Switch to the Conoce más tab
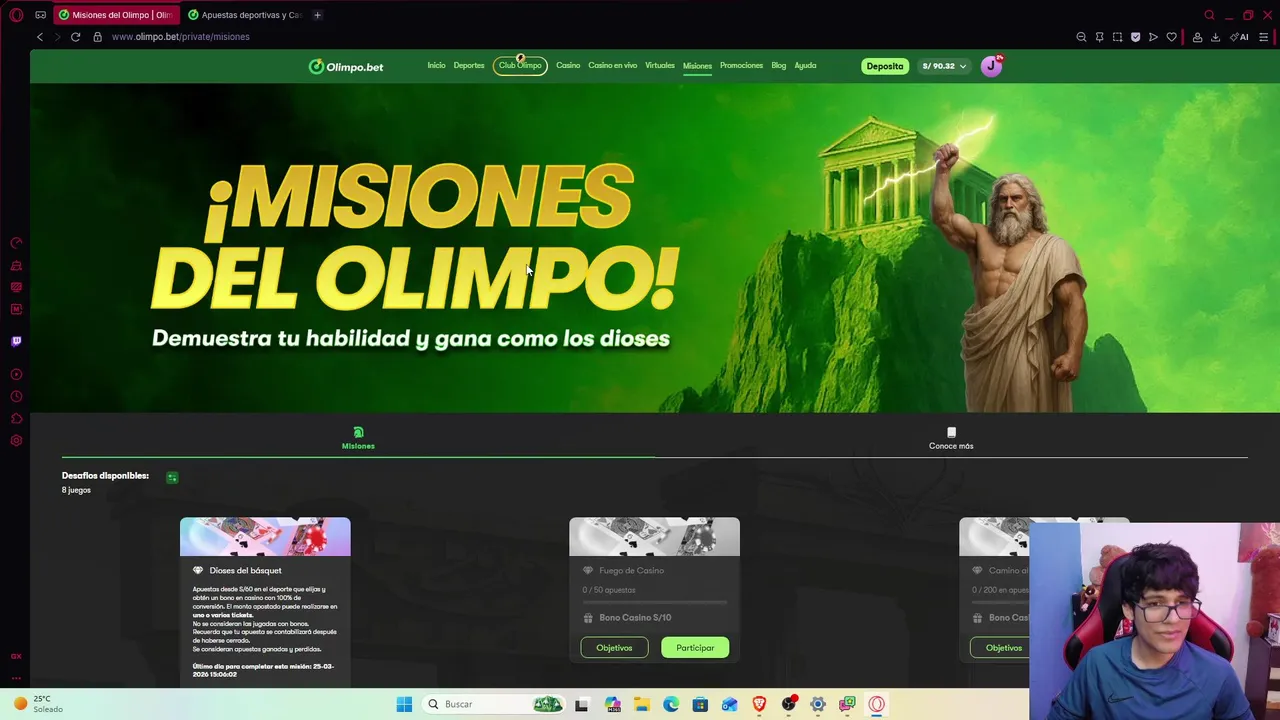 pyautogui.click(x=951, y=439)
